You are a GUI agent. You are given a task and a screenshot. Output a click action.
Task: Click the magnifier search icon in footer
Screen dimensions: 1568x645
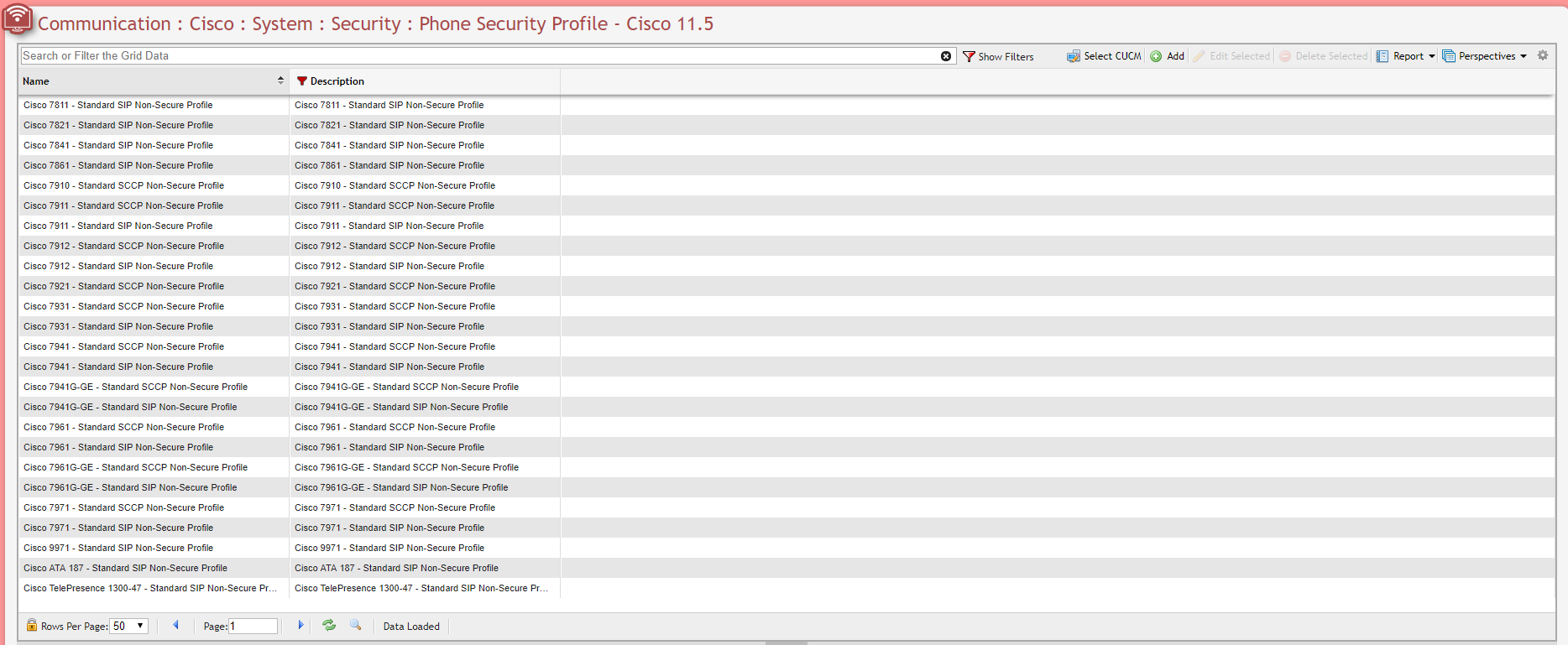coord(356,626)
